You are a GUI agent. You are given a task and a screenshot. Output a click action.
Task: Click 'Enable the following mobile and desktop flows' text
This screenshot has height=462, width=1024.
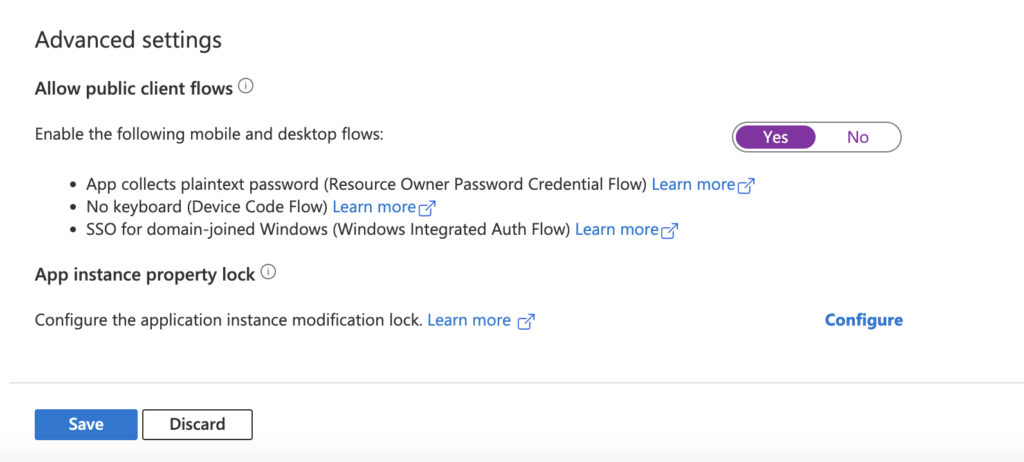(209, 135)
